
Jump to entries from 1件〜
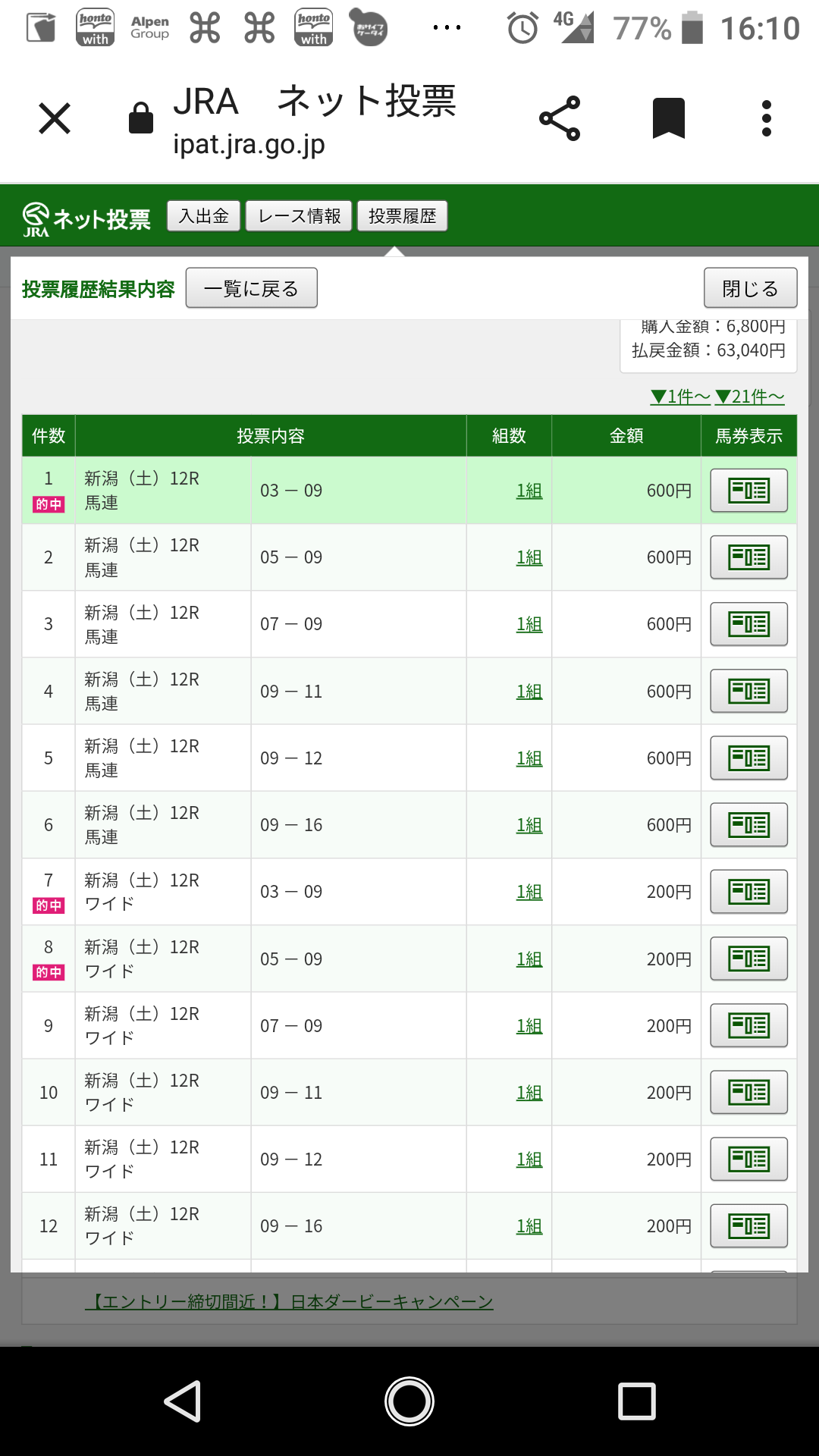coord(680,397)
